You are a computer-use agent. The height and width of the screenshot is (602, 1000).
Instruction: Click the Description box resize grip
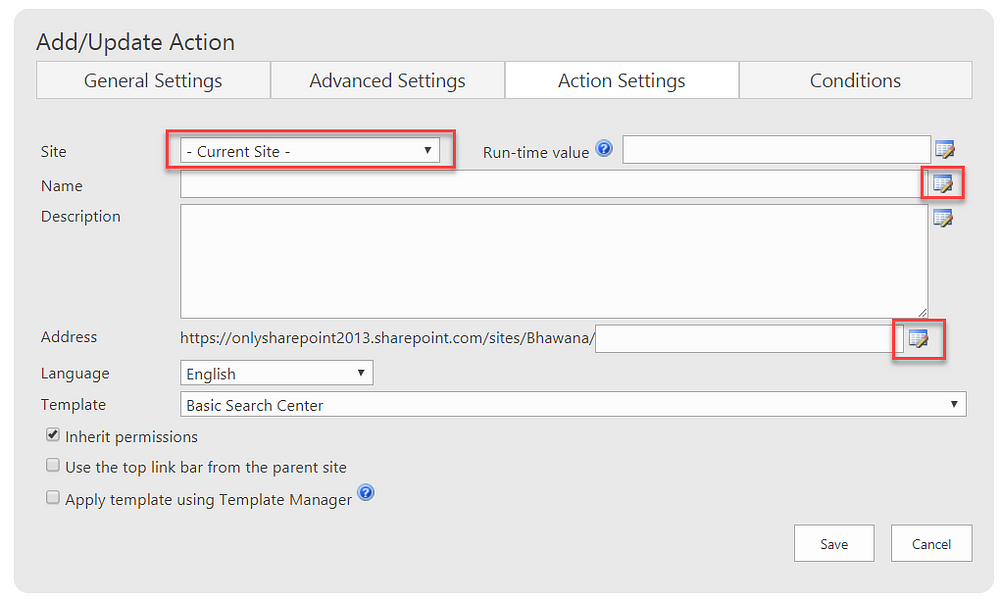pos(922,312)
